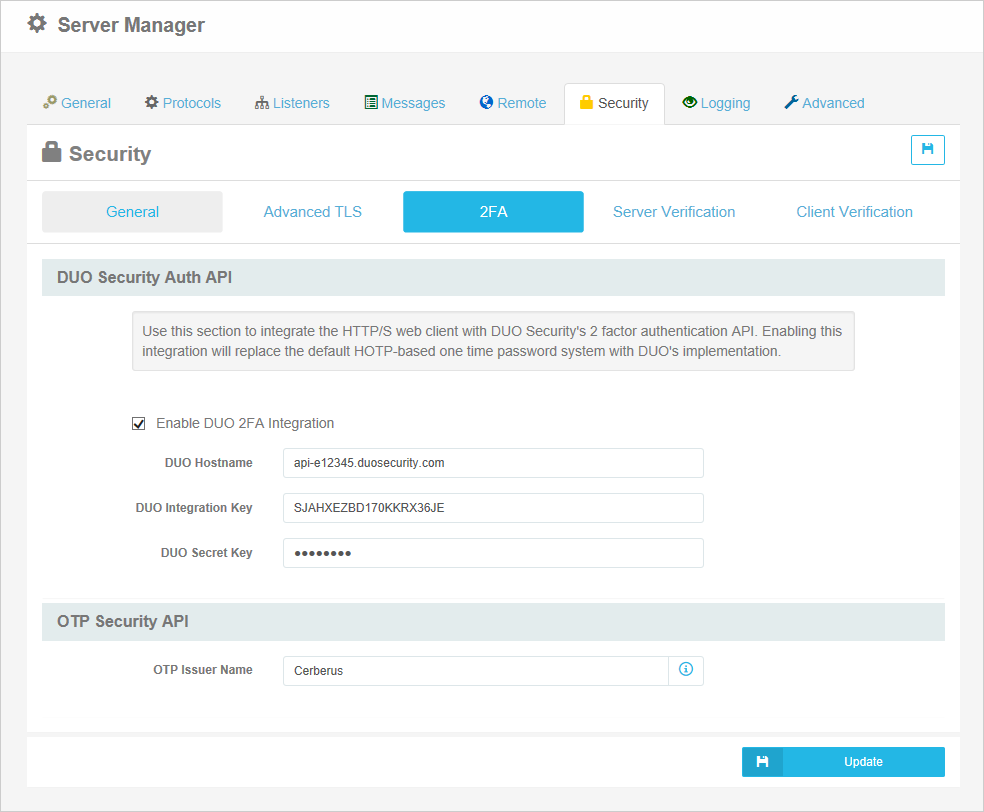
Task: Click the Update button
Action: click(x=843, y=762)
